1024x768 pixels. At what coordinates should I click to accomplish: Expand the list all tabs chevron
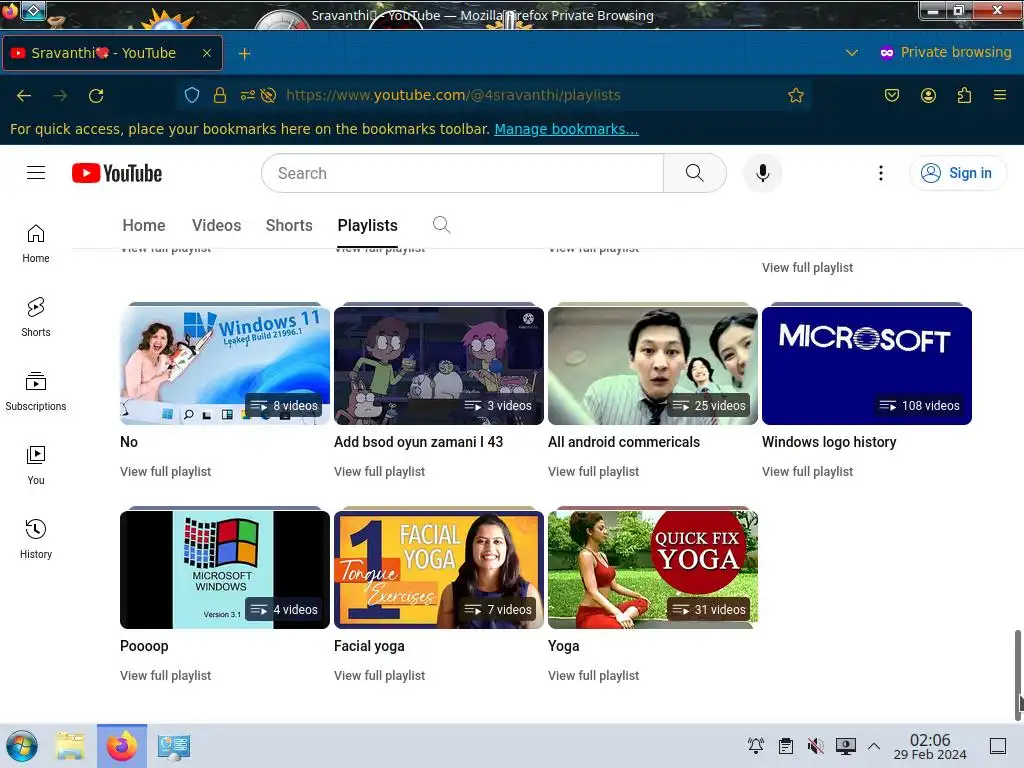pos(852,53)
